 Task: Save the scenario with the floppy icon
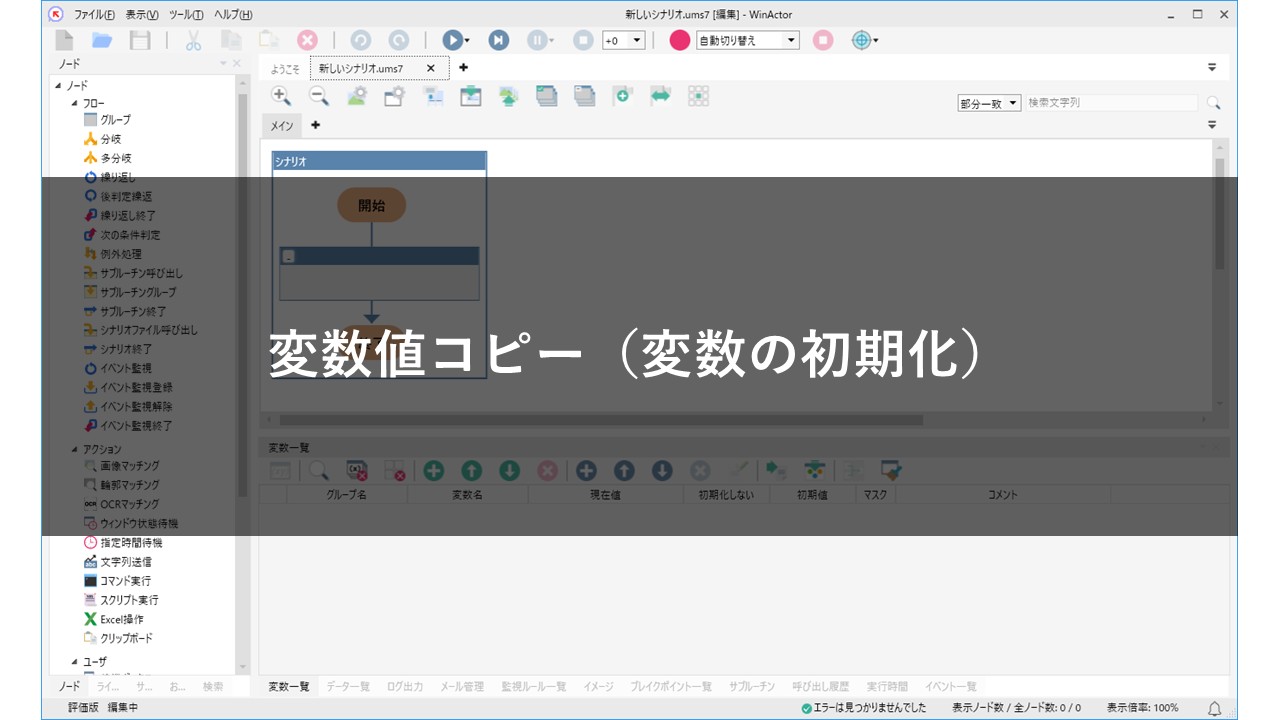click(140, 40)
